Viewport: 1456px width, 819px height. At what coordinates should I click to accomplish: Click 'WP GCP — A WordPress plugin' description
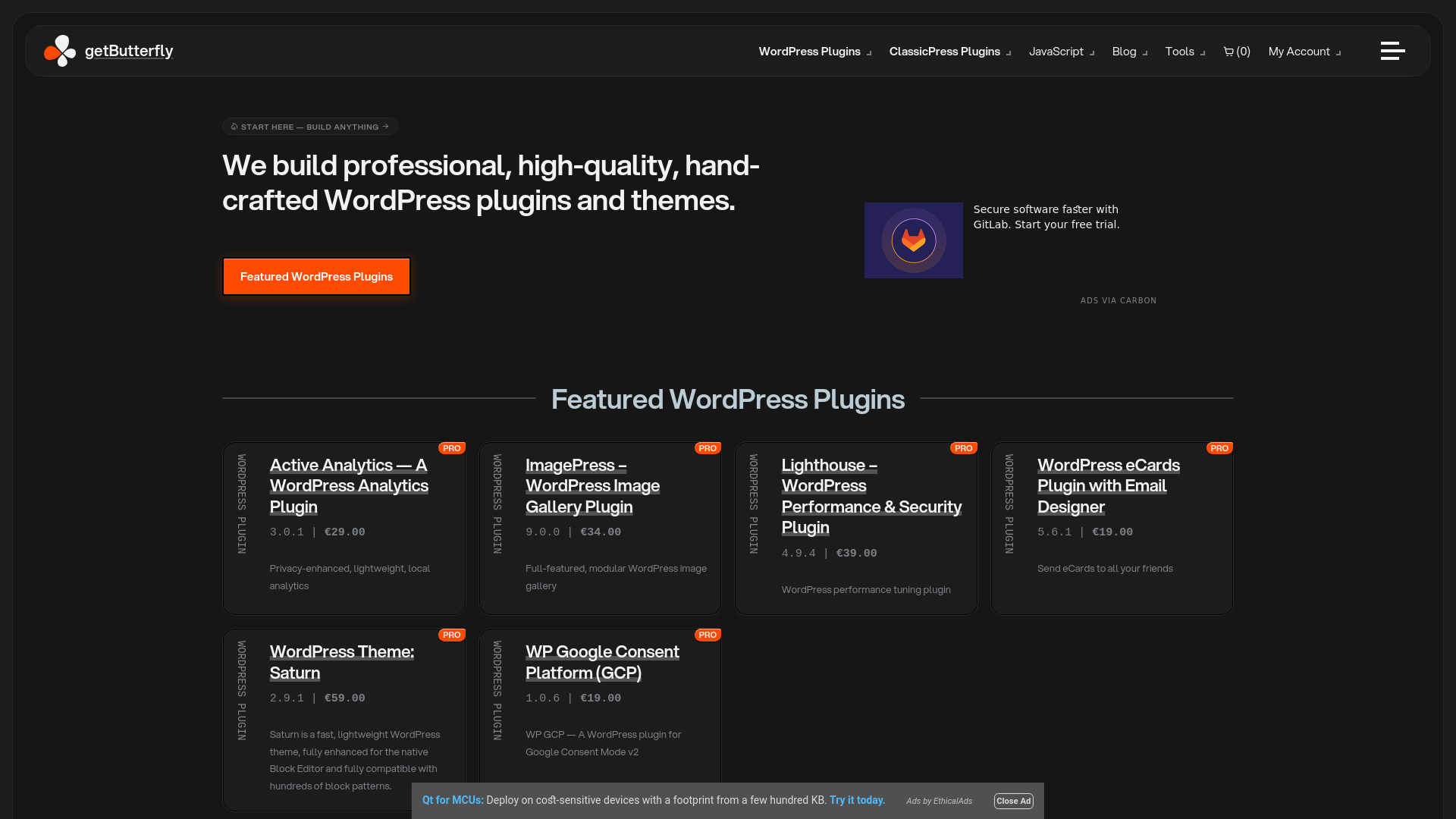[x=603, y=743]
